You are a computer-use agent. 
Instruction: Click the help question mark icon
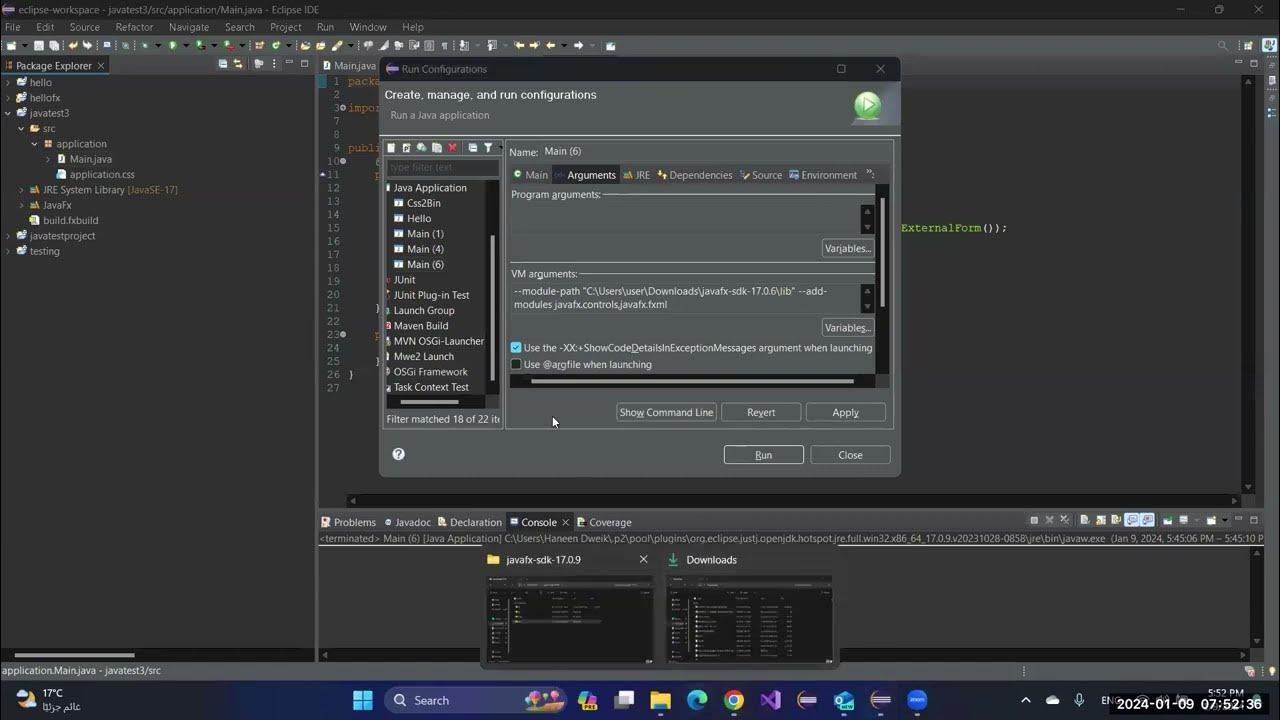(399, 454)
